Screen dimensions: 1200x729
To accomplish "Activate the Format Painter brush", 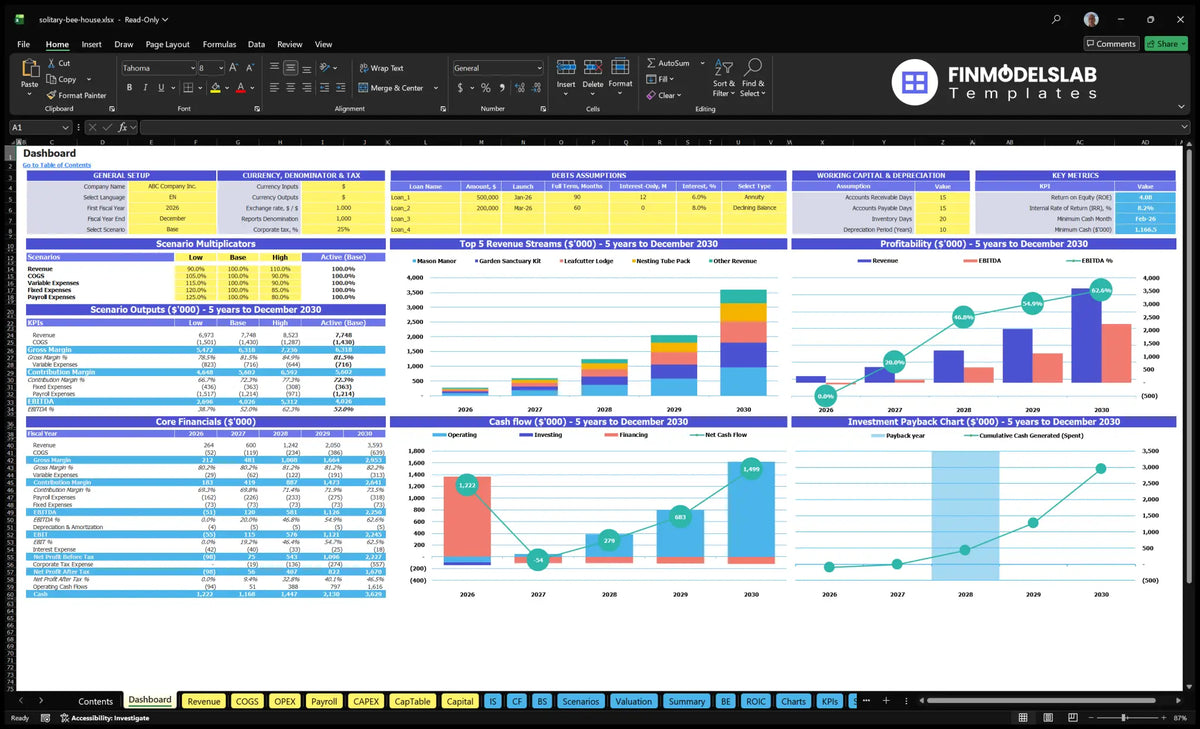I will click(51, 95).
